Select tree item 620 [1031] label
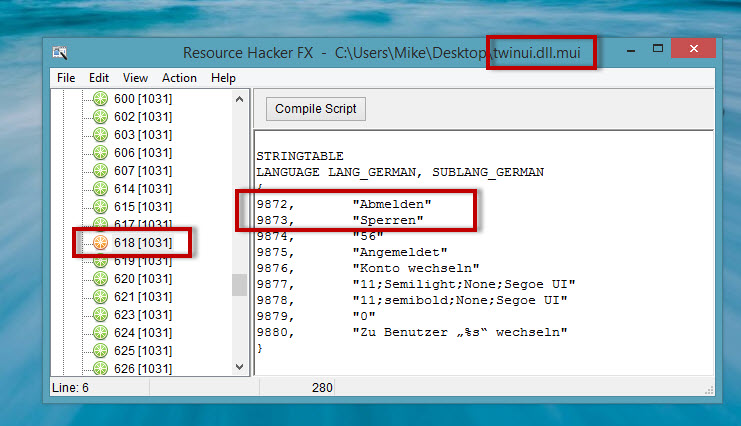The image size is (741, 426). (143, 278)
